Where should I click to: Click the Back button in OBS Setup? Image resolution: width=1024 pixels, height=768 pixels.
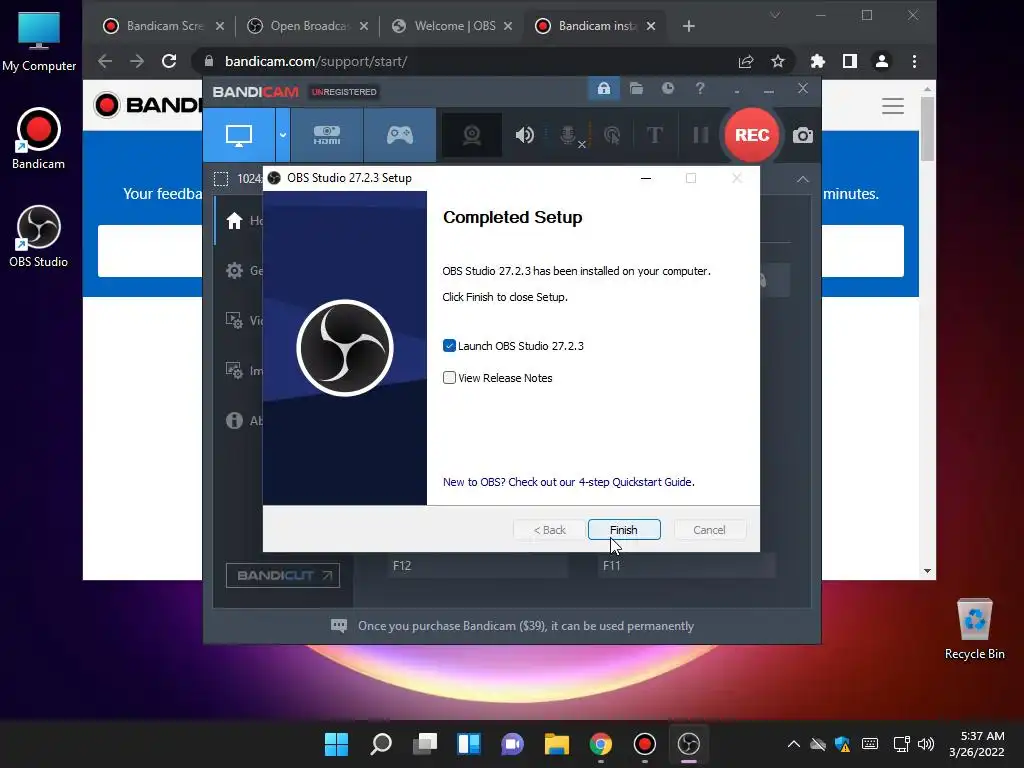point(549,530)
